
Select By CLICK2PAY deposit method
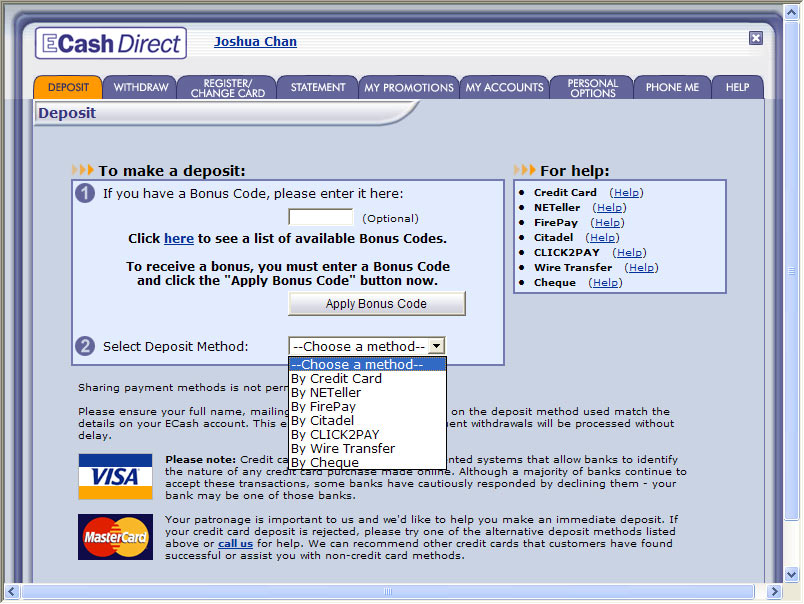coord(335,435)
